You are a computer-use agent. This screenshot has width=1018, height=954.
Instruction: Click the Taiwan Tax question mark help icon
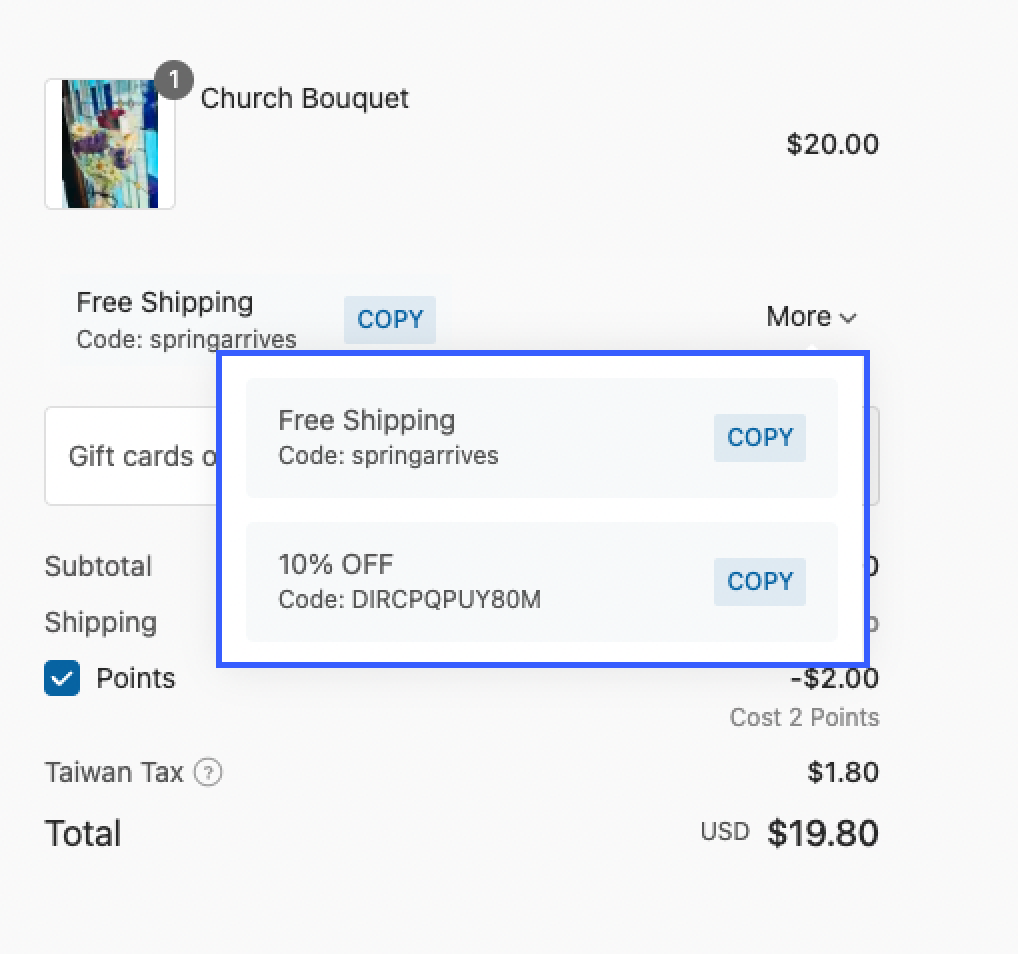coord(206,772)
